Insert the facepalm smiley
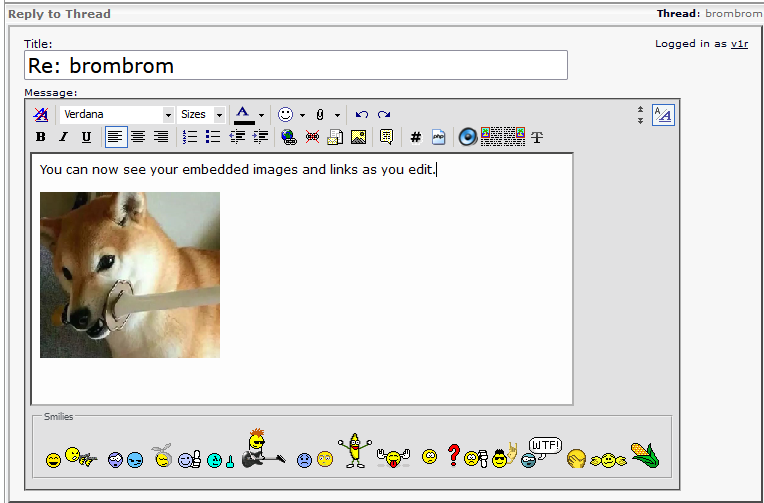Image resolution: width=764 pixels, height=503 pixels. 576,459
